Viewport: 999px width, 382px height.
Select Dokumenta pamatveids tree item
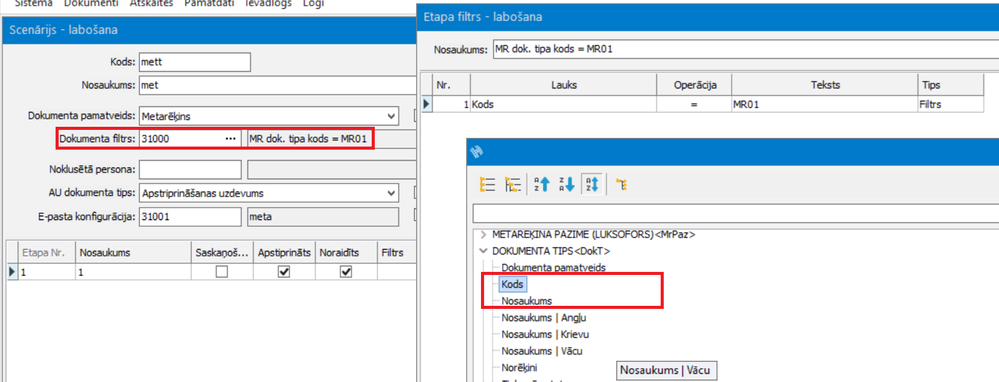pos(554,267)
